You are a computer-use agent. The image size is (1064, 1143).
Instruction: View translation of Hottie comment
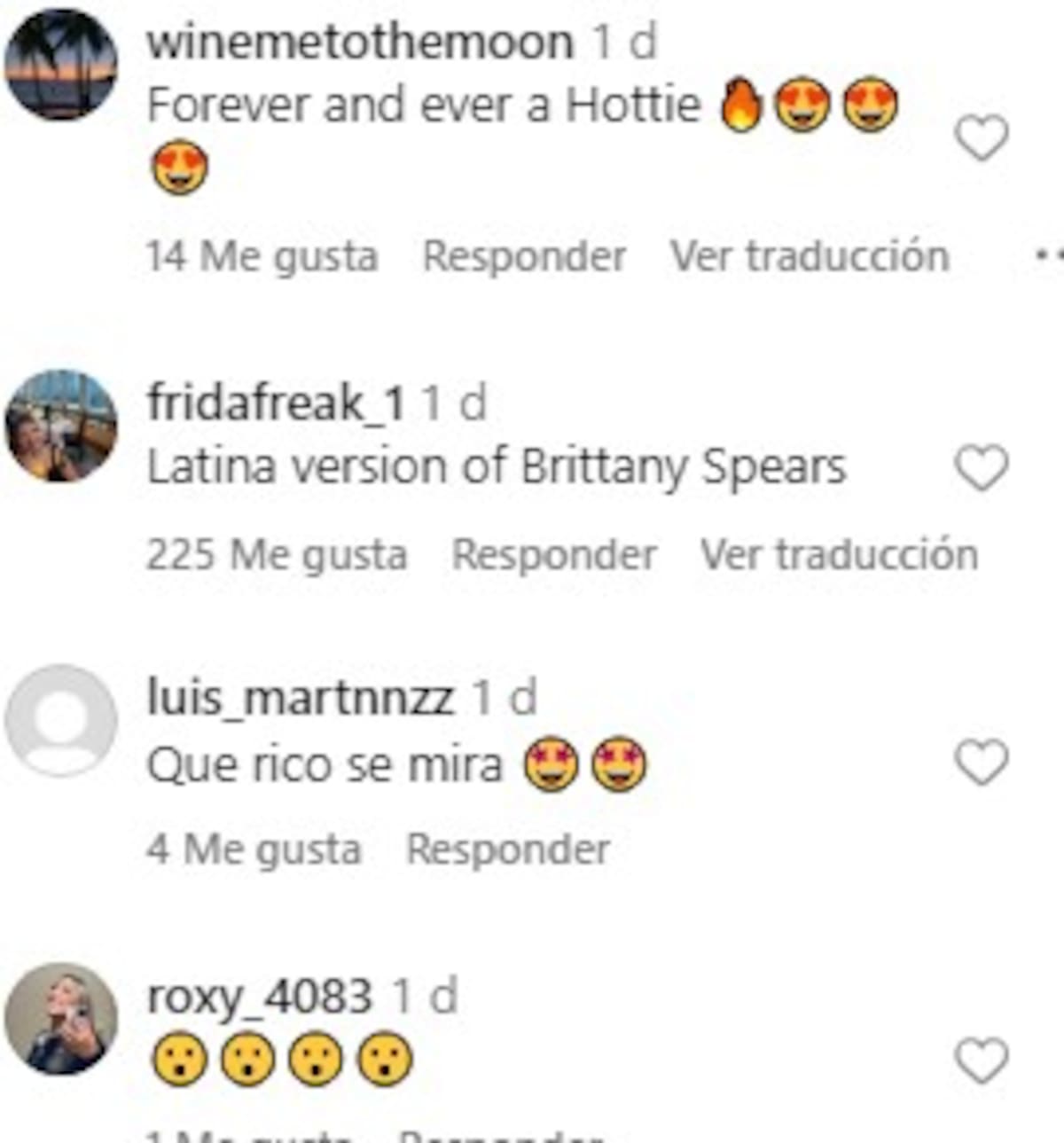[x=810, y=256]
